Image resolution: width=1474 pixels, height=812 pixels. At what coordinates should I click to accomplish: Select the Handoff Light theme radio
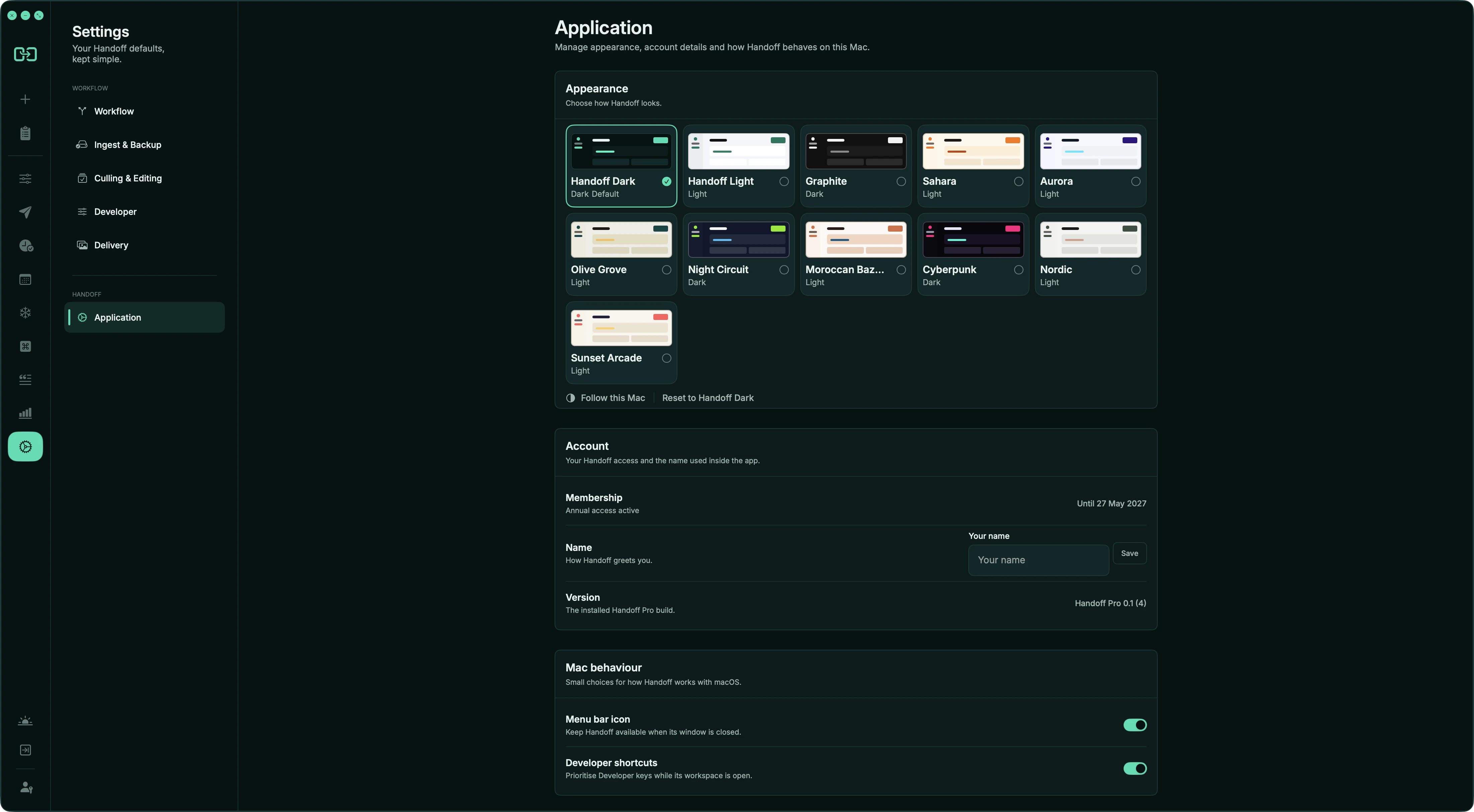pyautogui.click(x=784, y=181)
